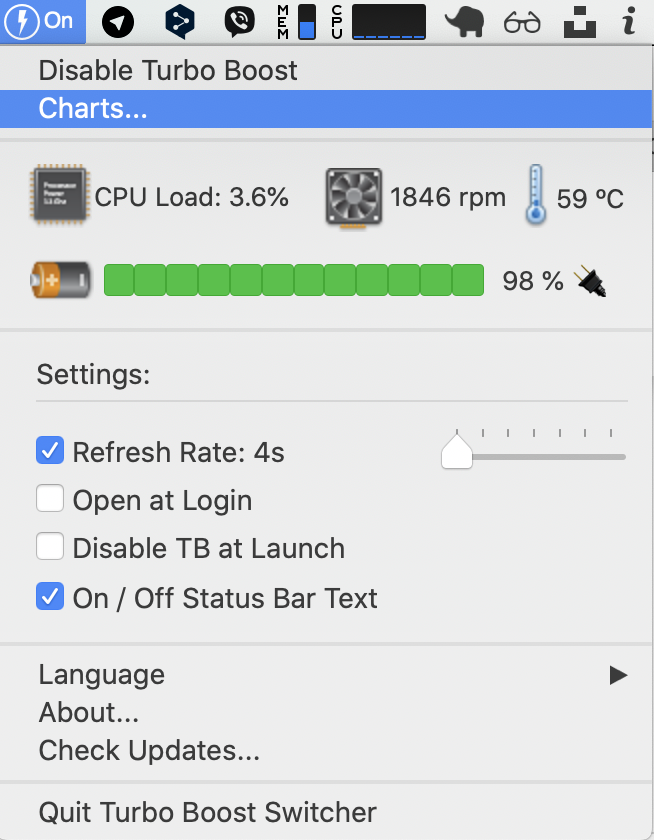The height and width of the screenshot is (840, 654).
Task: Click the battery icon
Action: [60, 280]
